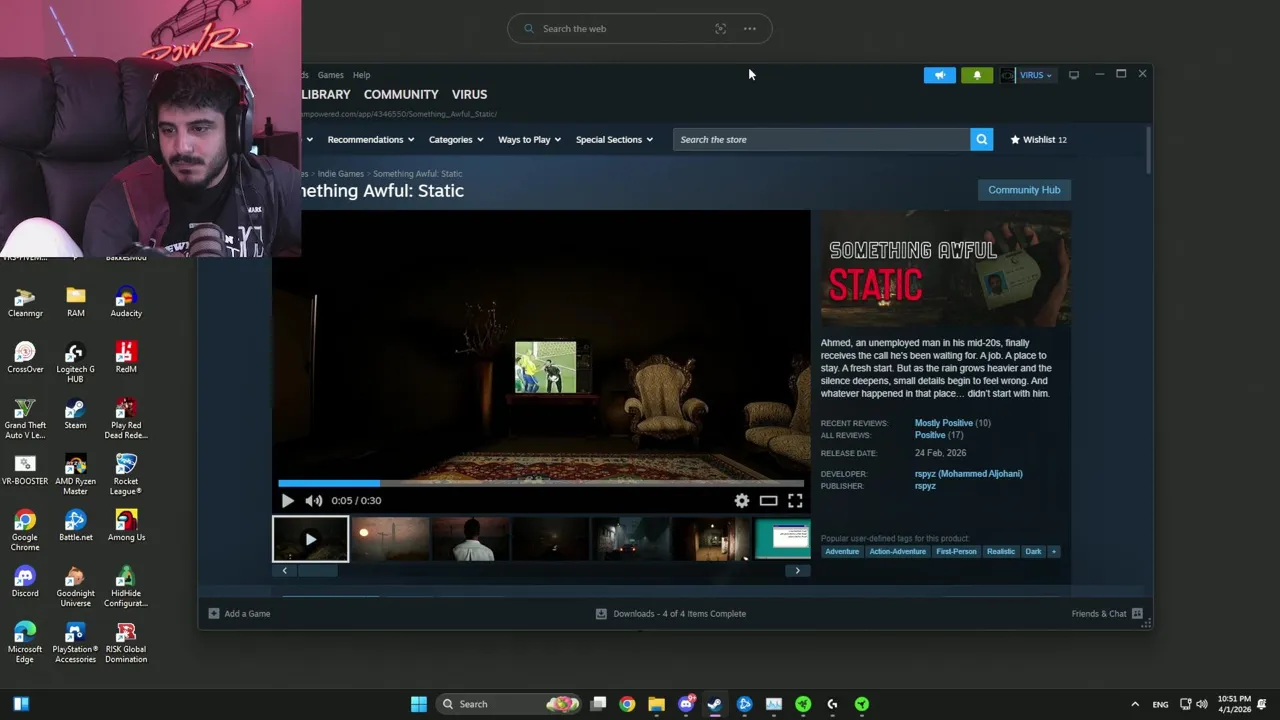Click the store search magnifier button

point(981,140)
